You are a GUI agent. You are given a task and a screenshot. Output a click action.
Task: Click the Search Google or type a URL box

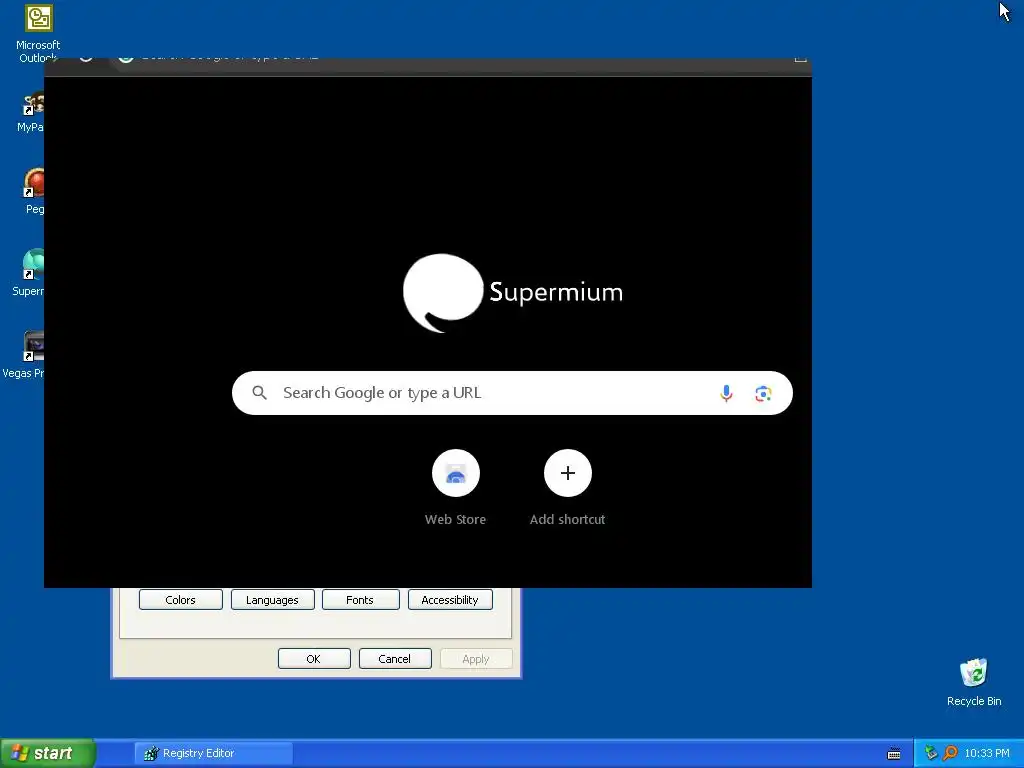point(512,393)
